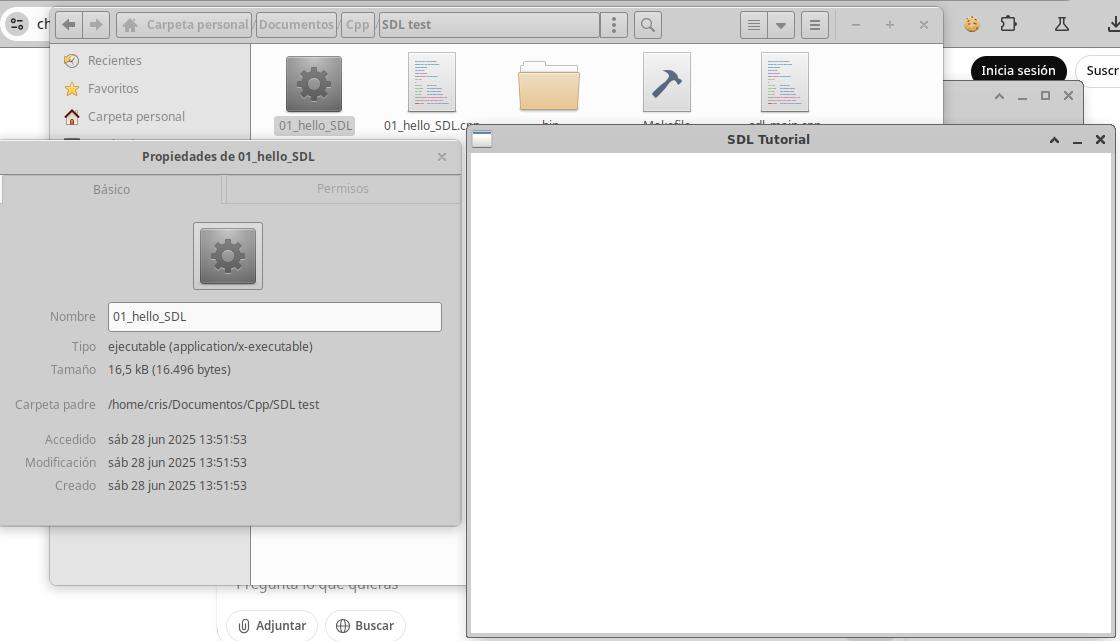This screenshot has width=1120, height=641.
Task: Click the Buscar button
Action: [365, 625]
